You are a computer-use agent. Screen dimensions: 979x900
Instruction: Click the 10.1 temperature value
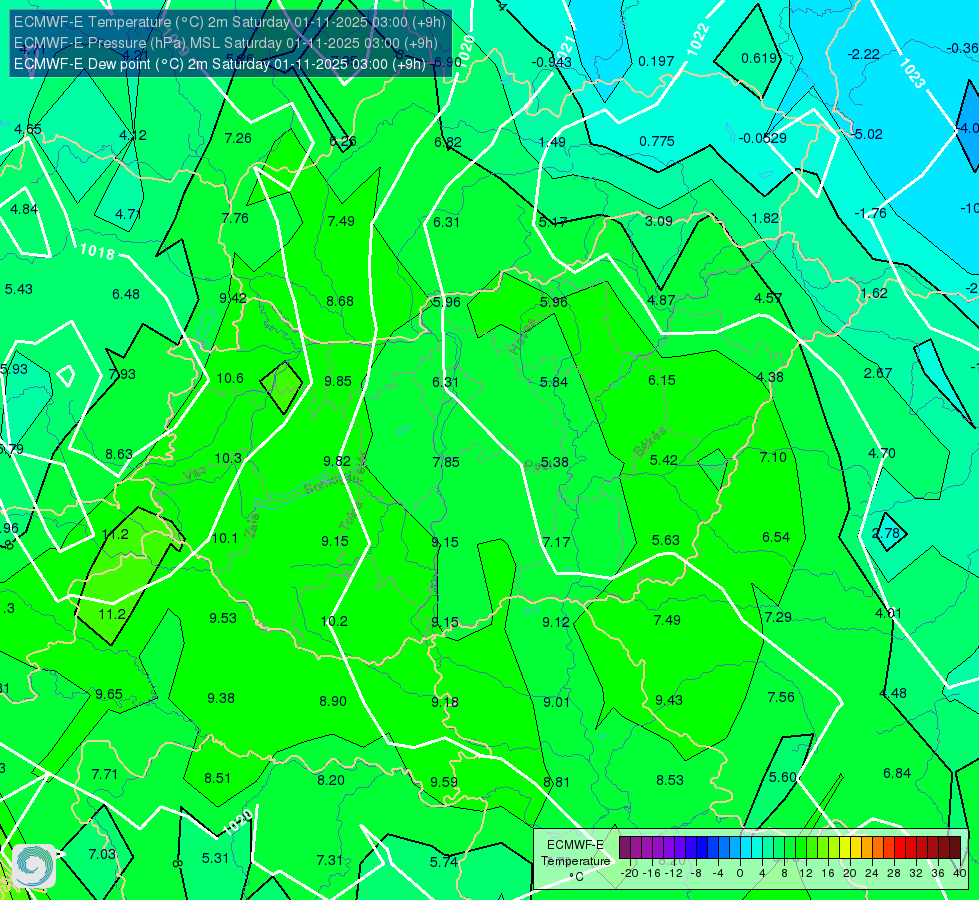225,538
